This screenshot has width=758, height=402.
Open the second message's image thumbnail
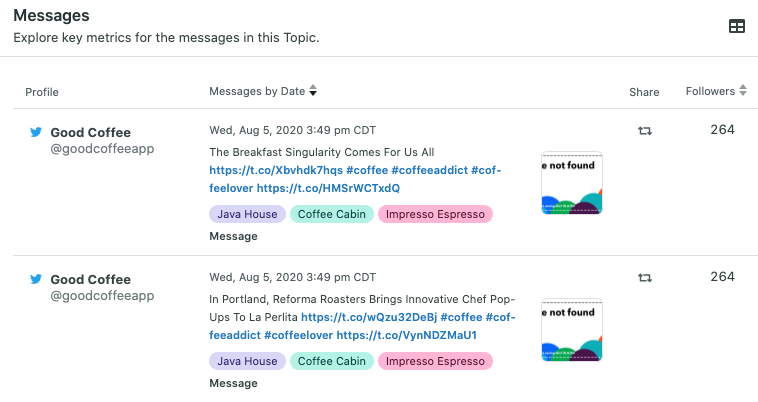click(x=572, y=330)
